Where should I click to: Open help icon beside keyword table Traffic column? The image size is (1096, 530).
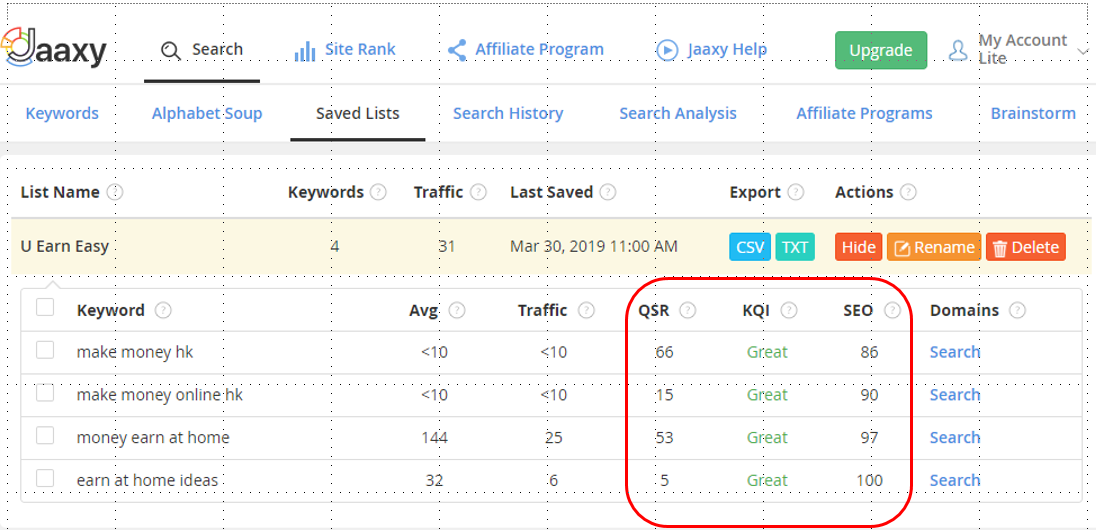[586, 310]
